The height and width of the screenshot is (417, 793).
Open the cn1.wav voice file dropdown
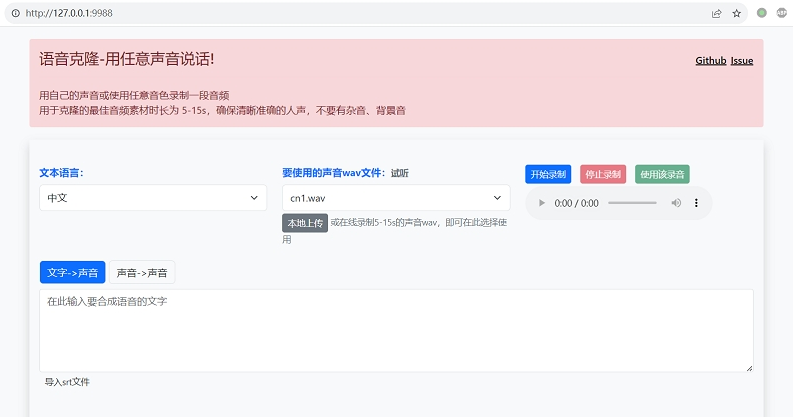coord(396,198)
